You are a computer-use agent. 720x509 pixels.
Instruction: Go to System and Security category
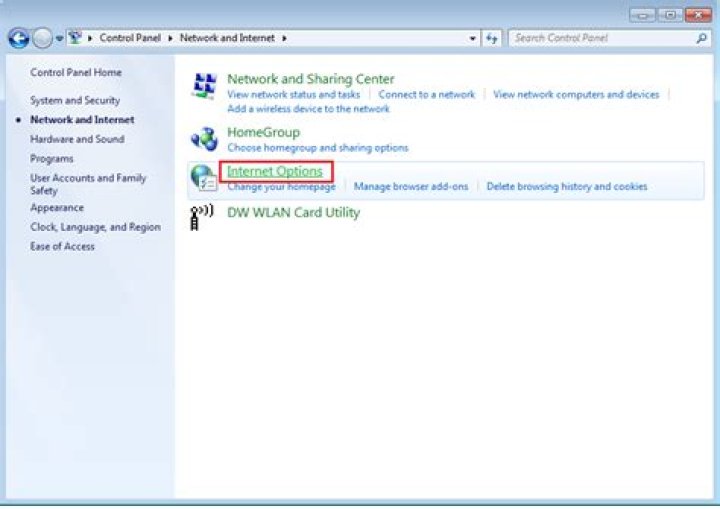coord(75,100)
